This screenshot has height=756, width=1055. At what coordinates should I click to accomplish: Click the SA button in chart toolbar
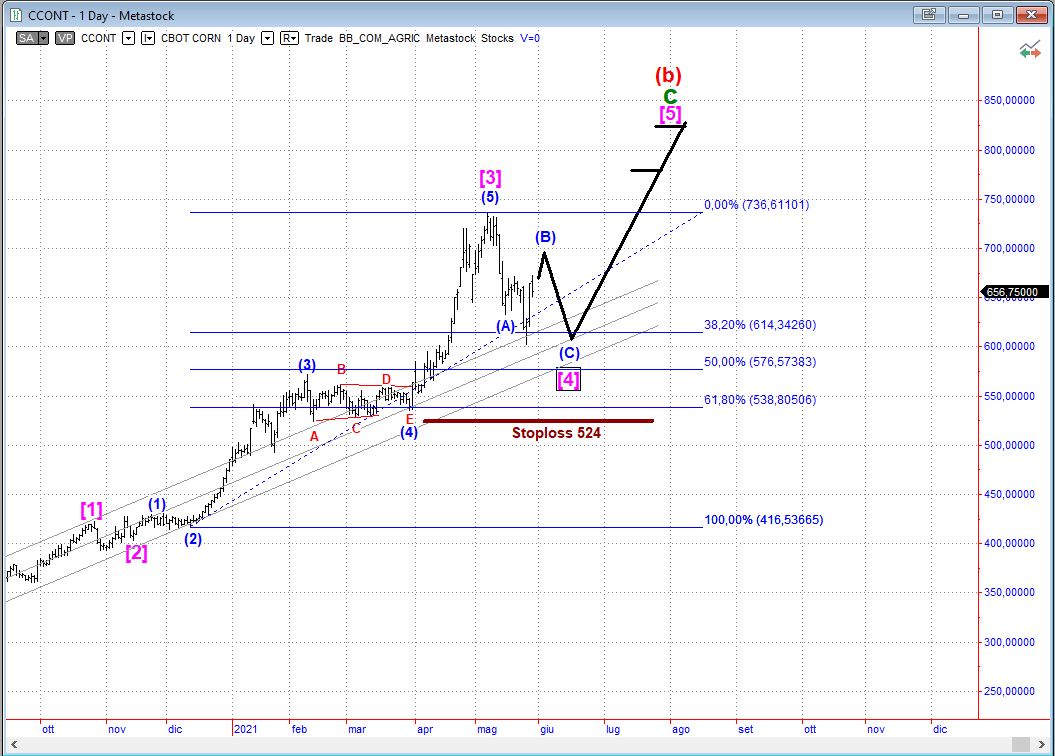click(x=27, y=38)
